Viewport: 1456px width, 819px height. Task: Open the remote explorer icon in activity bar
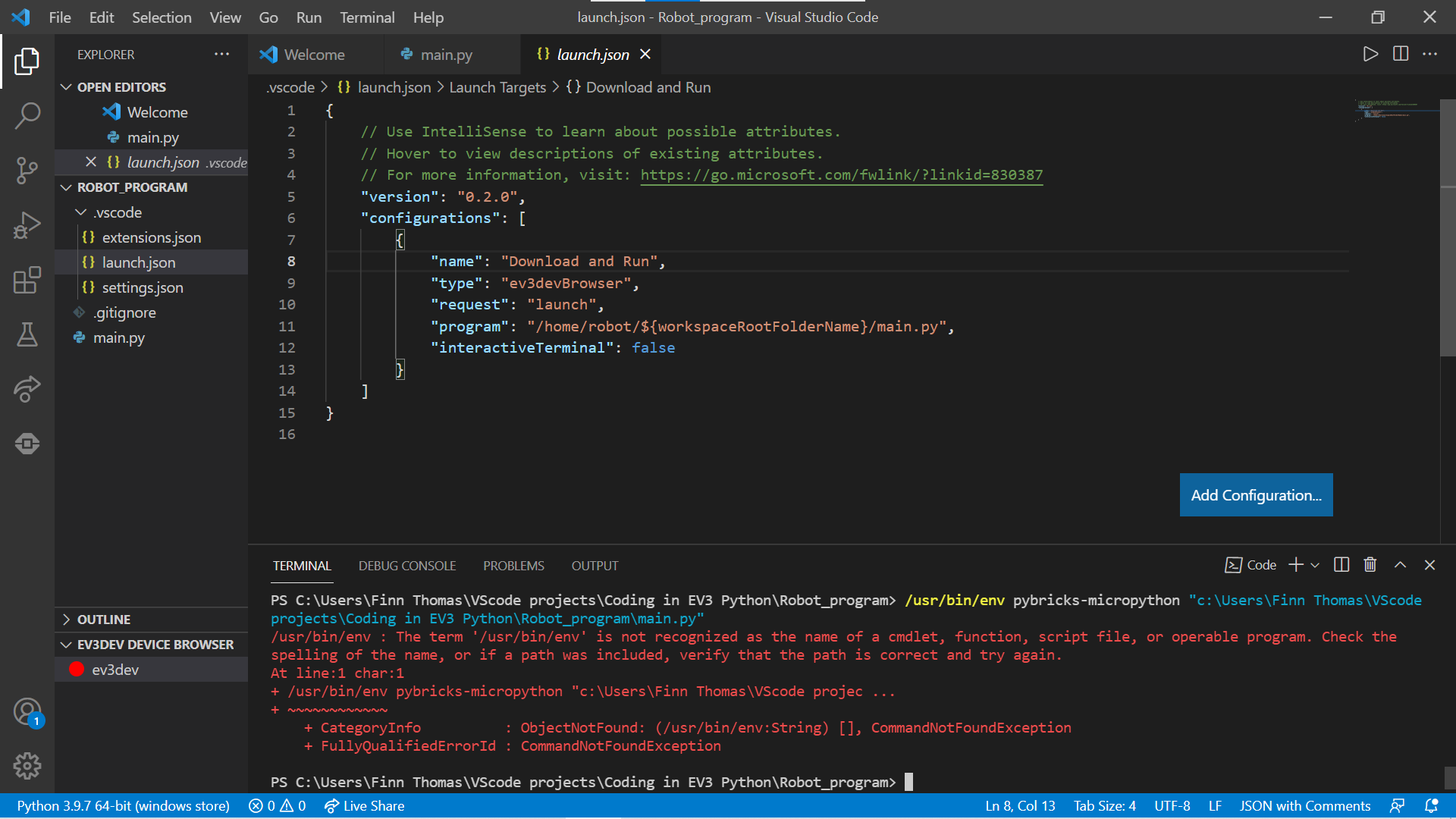(x=27, y=444)
